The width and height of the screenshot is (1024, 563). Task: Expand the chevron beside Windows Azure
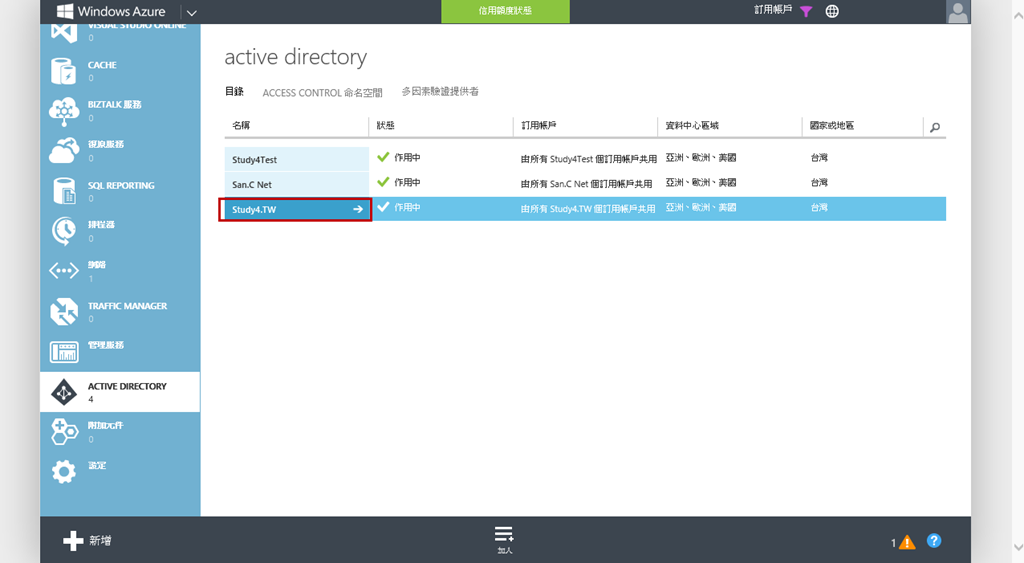click(191, 12)
